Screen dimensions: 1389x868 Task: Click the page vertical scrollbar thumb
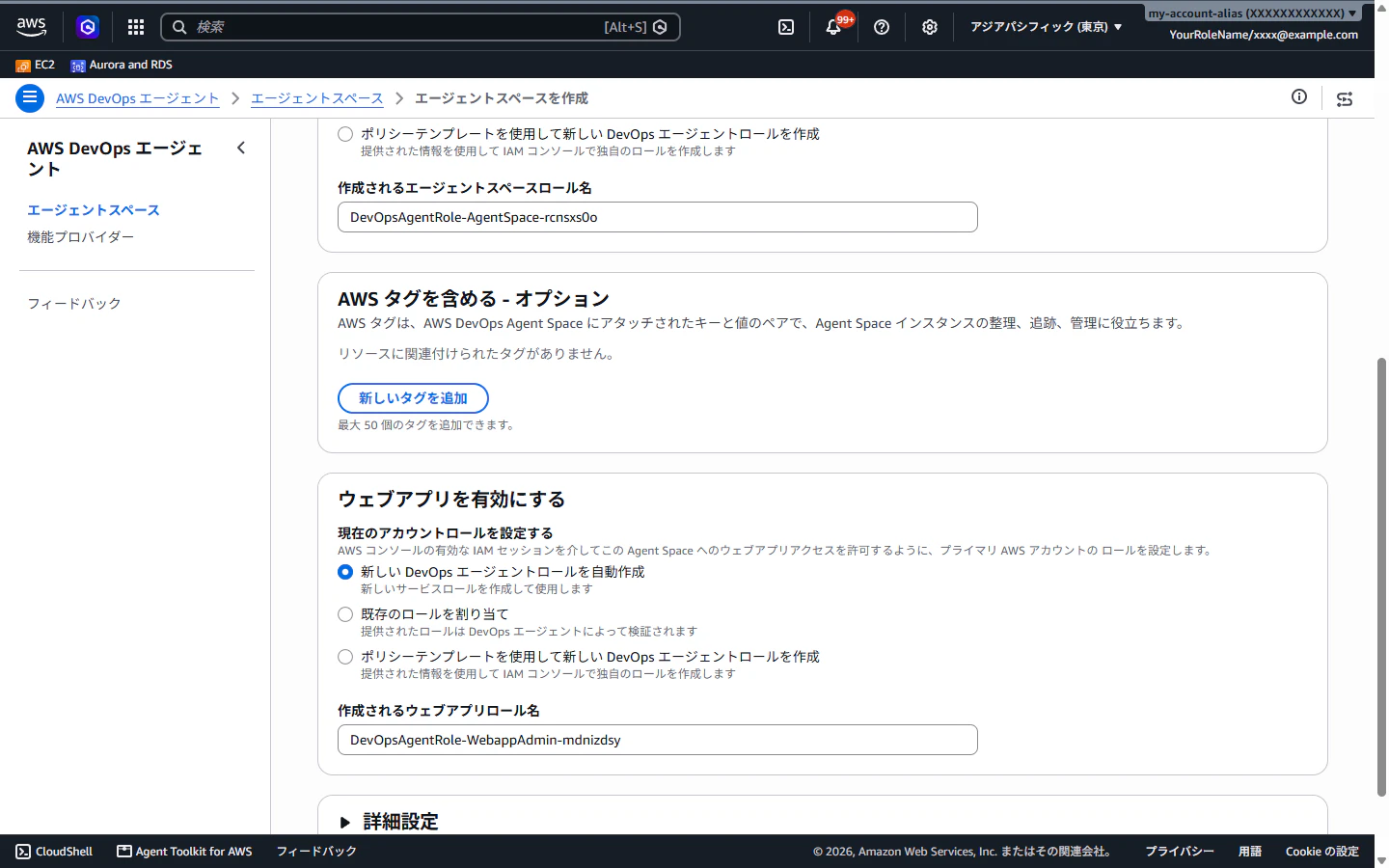[x=1381, y=577]
